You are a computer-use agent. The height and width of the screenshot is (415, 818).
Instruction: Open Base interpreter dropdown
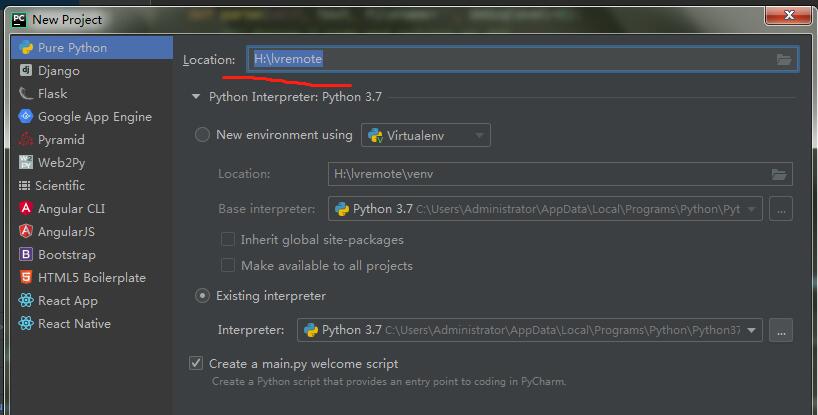[545, 209]
